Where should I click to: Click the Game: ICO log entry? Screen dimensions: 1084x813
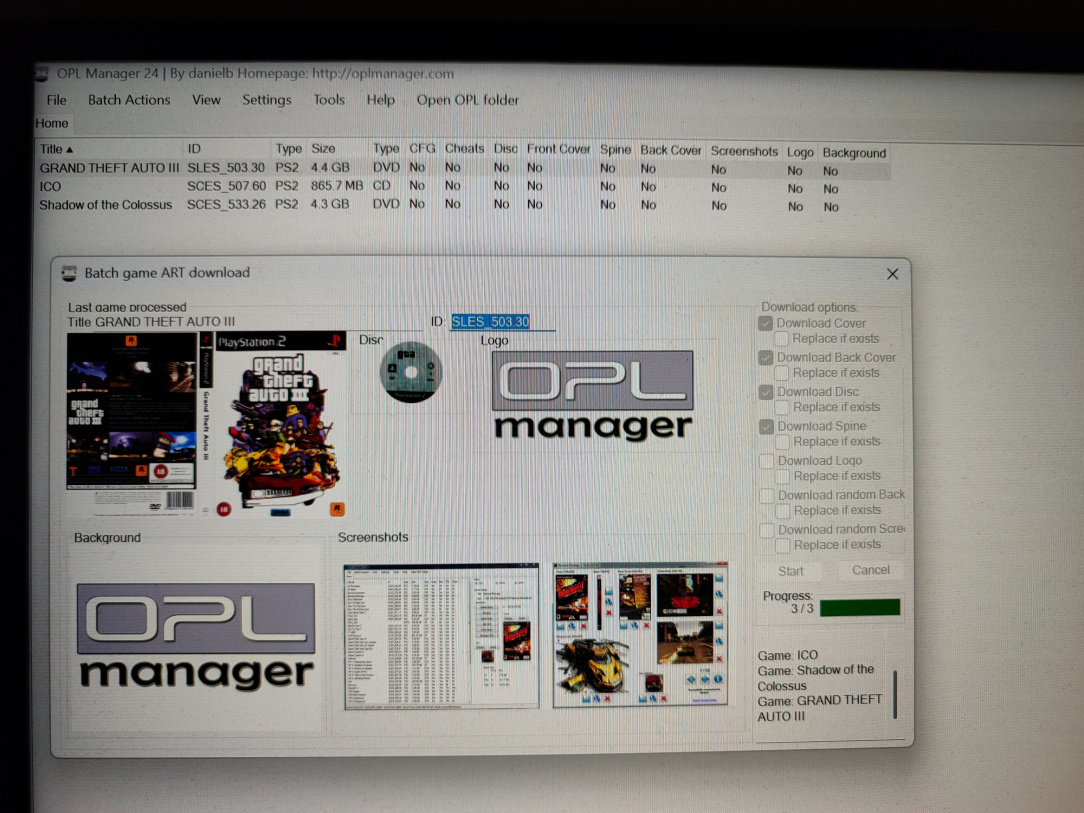point(787,655)
